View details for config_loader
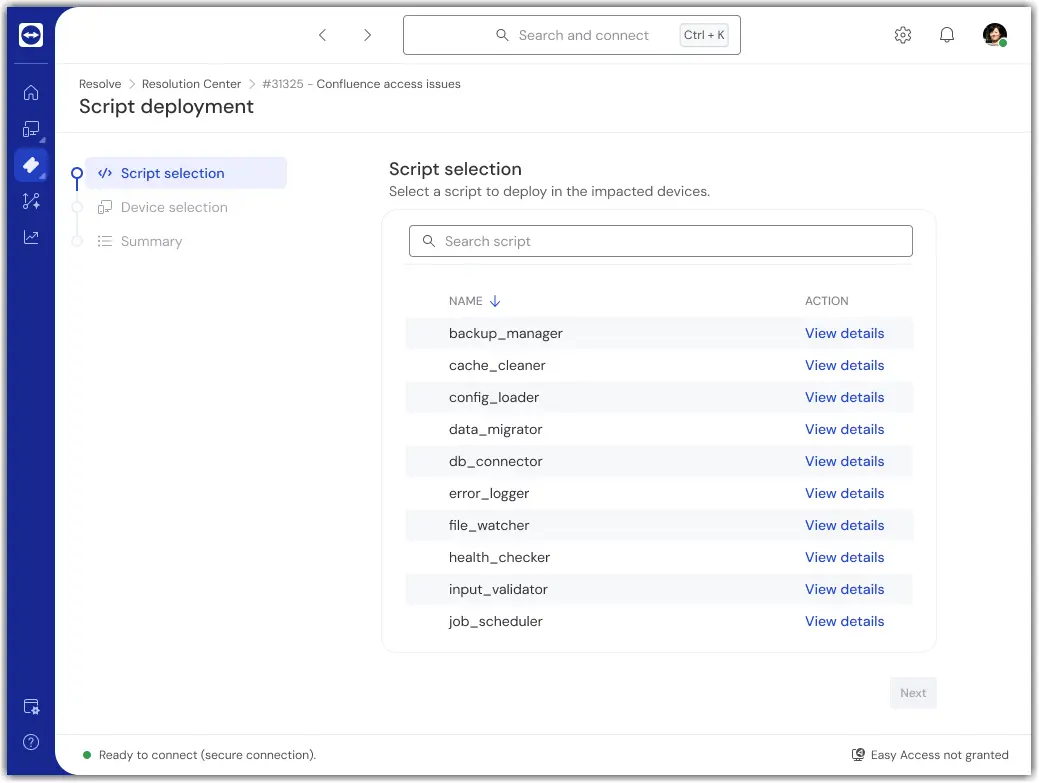Screen dimensions: 1039x783 (x=844, y=397)
